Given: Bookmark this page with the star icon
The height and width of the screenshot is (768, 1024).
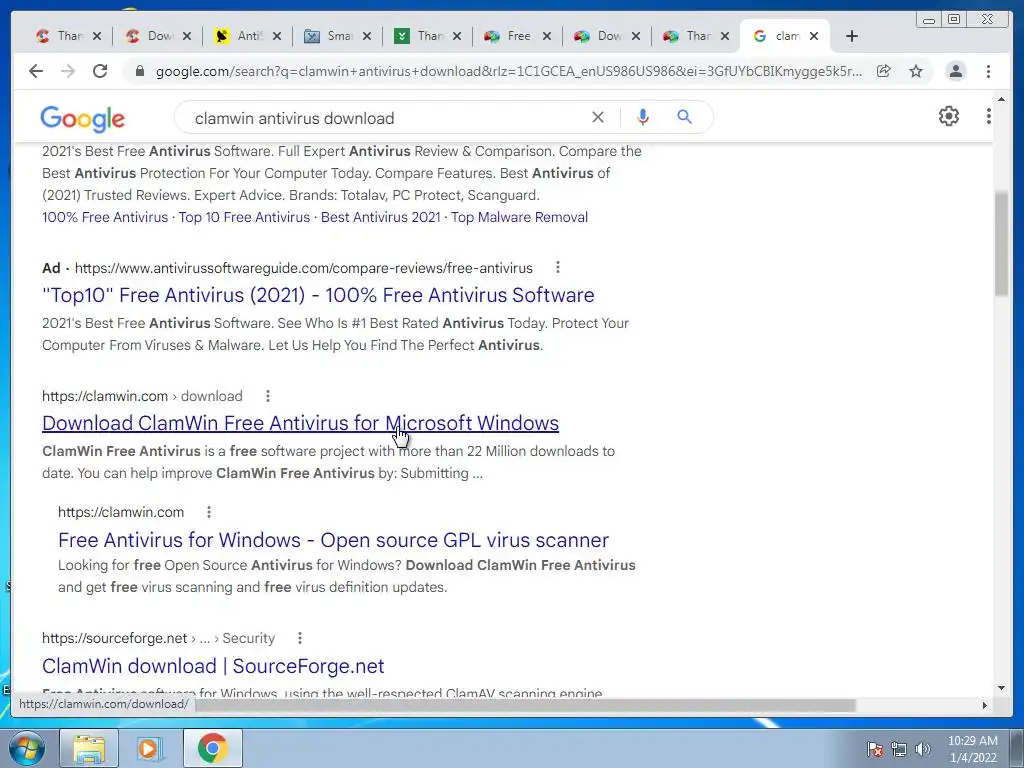Looking at the screenshot, I should click(x=916, y=71).
